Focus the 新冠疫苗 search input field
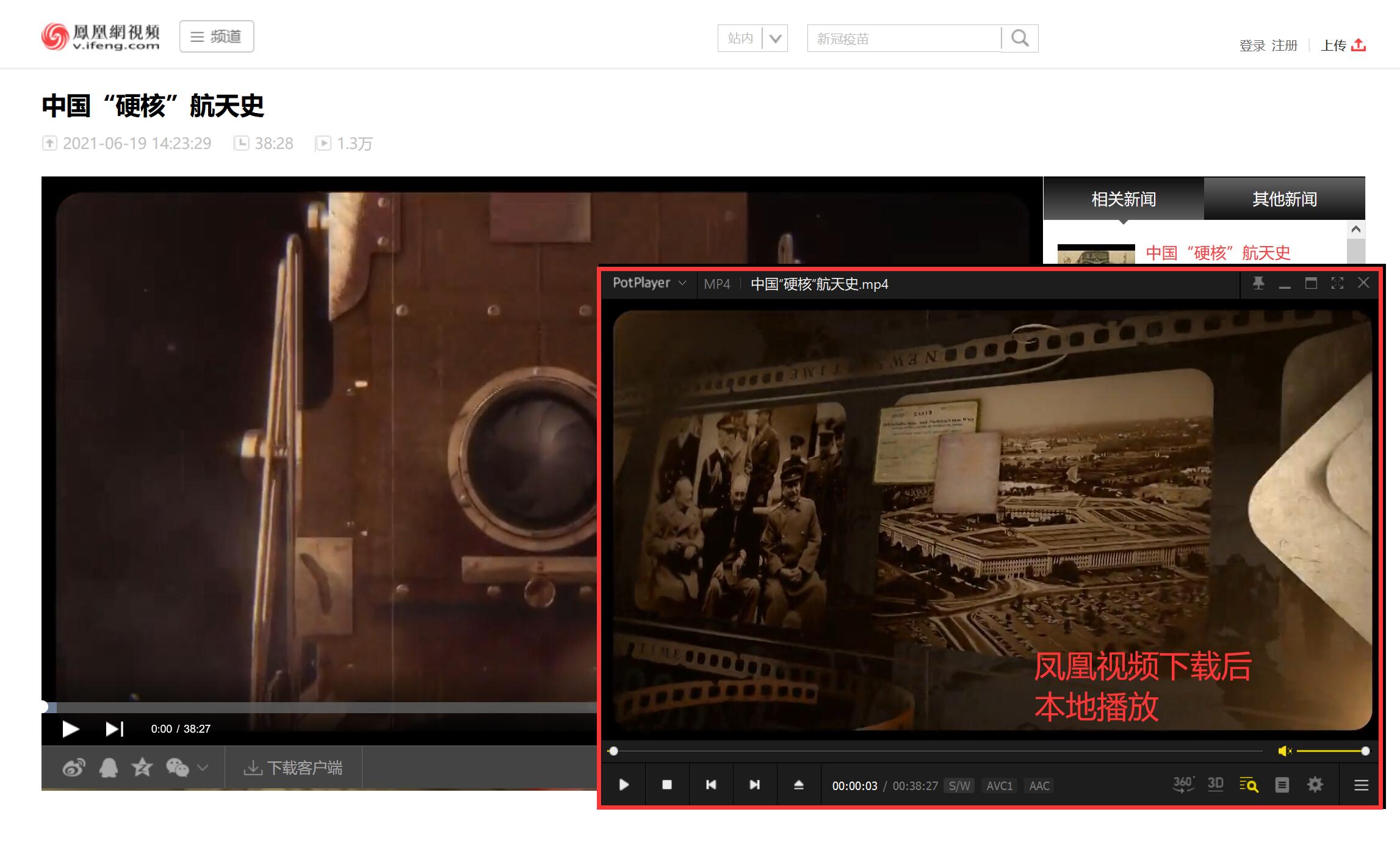The image size is (1400, 842). pyautogui.click(x=904, y=38)
